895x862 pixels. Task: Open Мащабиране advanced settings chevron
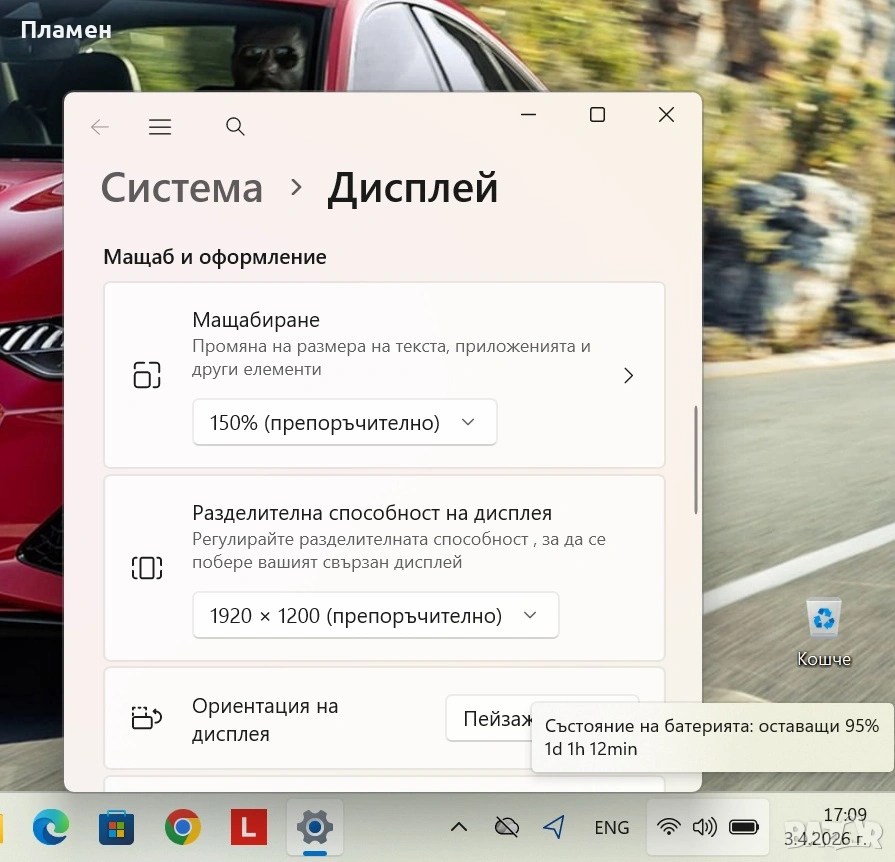[x=628, y=375]
